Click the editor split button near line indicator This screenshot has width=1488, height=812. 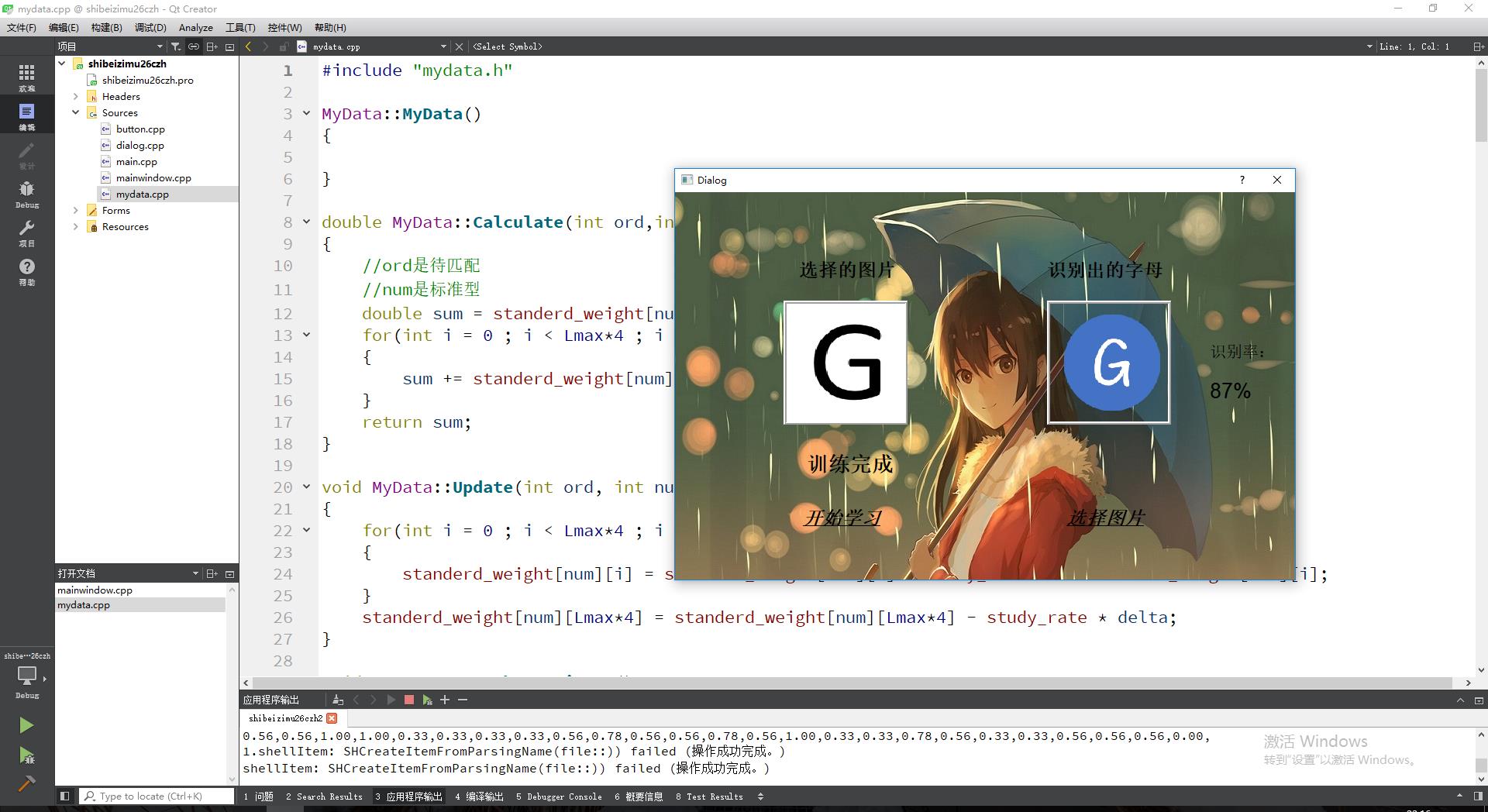click(x=1478, y=46)
